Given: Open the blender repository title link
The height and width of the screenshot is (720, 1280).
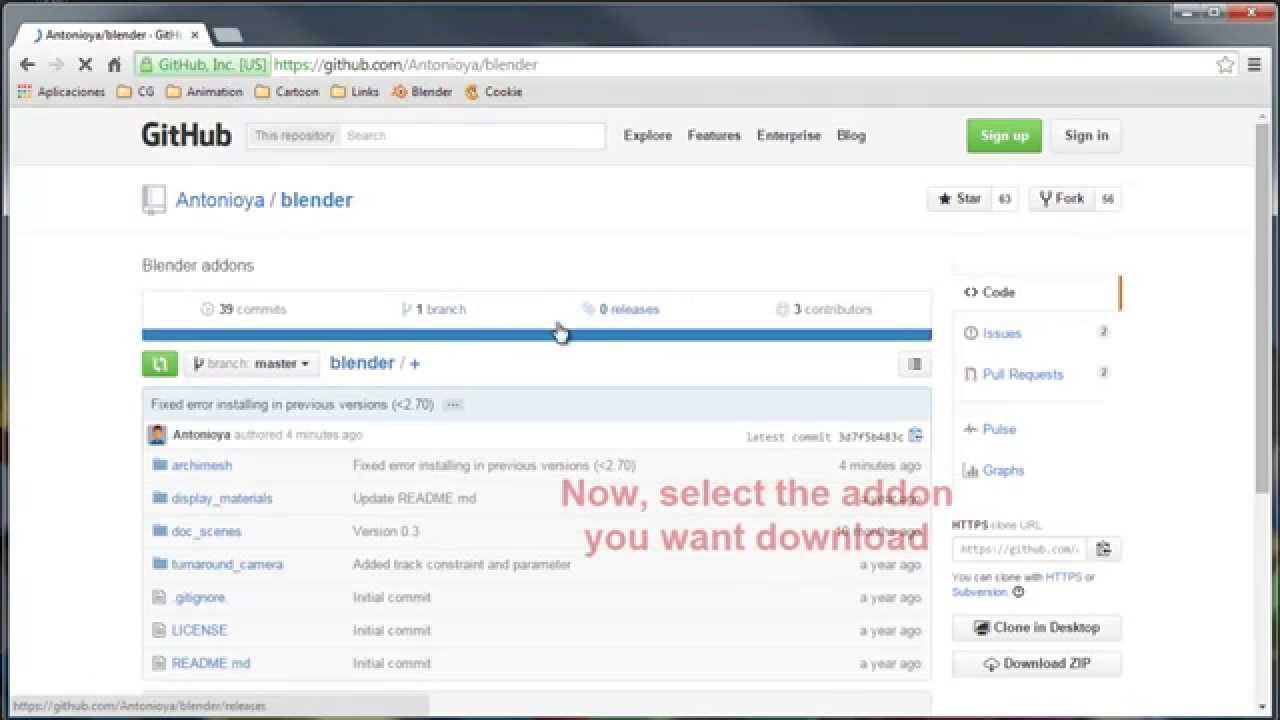Looking at the screenshot, I should pyautogui.click(x=317, y=200).
